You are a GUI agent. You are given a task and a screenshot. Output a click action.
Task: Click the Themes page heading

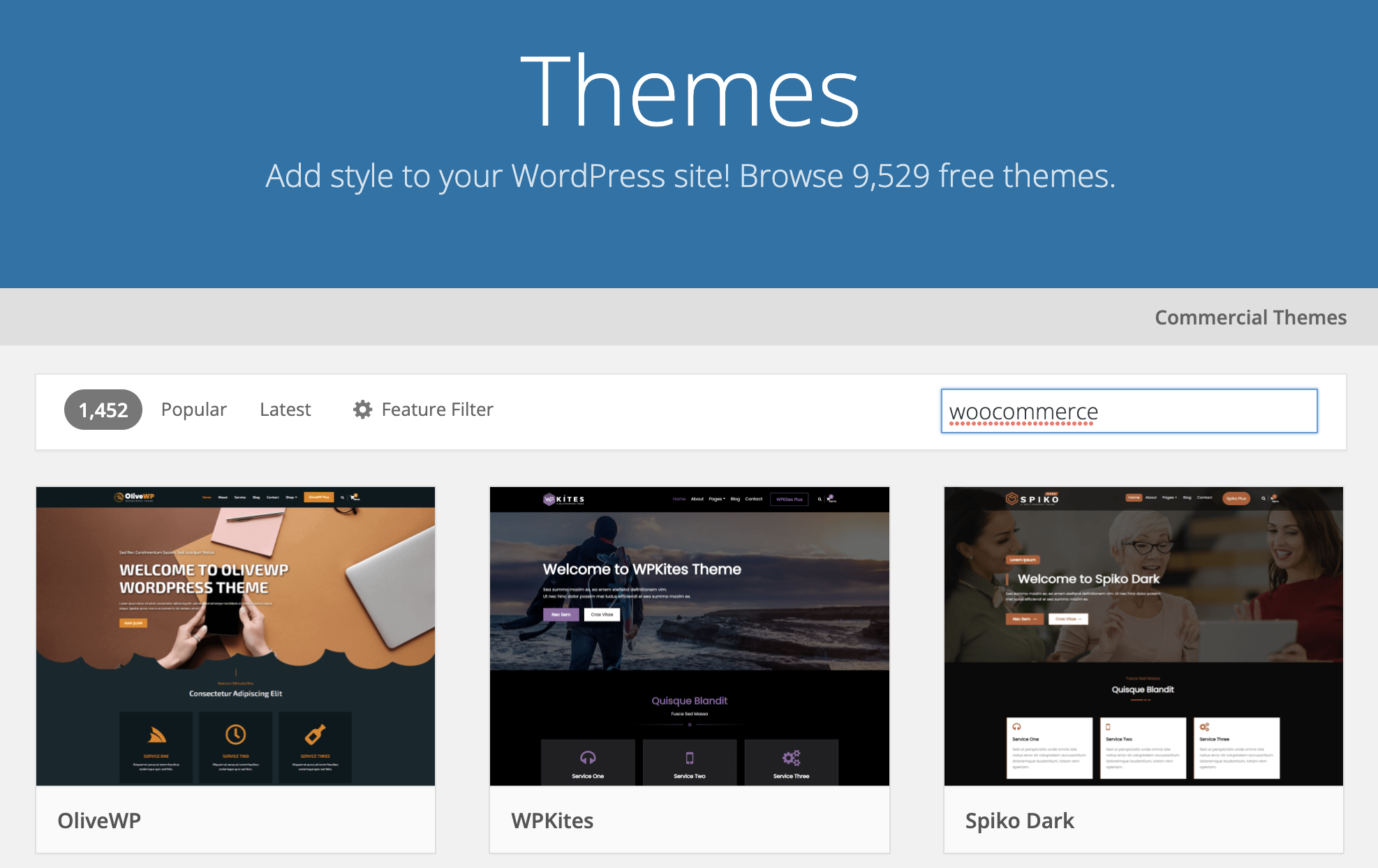click(x=690, y=91)
